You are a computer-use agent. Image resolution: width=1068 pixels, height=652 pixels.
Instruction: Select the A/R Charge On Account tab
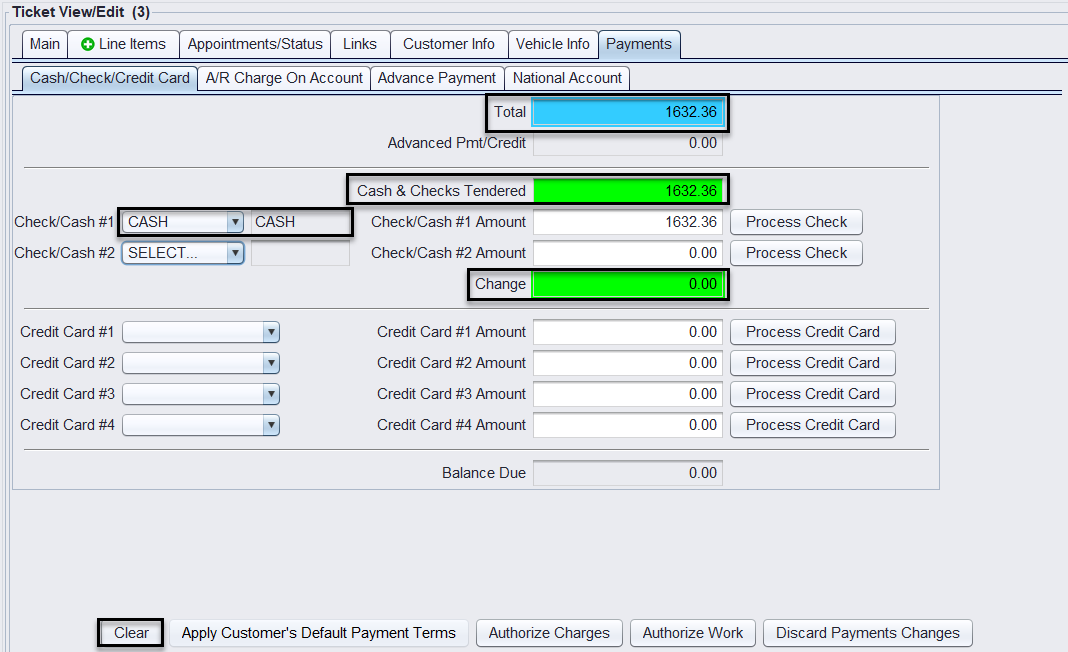(x=284, y=78)
